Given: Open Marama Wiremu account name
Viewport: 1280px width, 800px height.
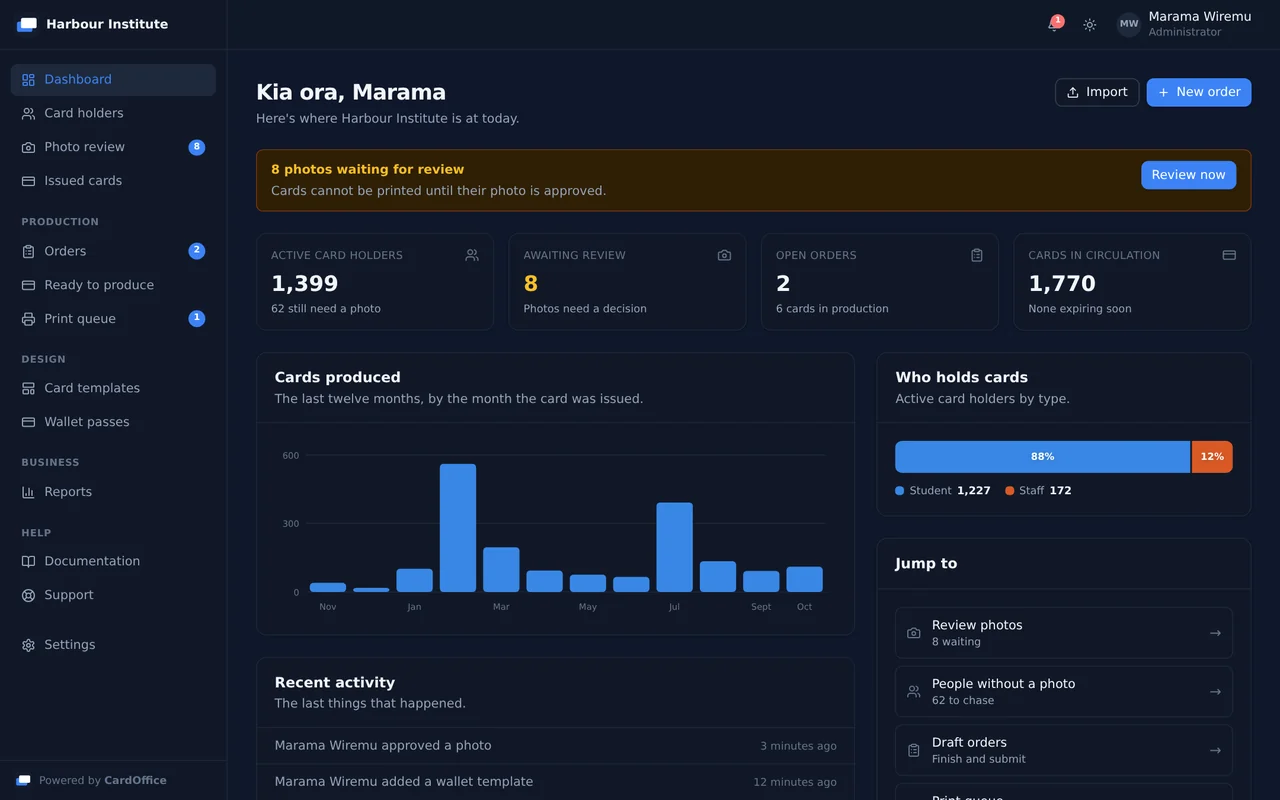Looking at the screenshot, I should click(x=1199, y=17).
